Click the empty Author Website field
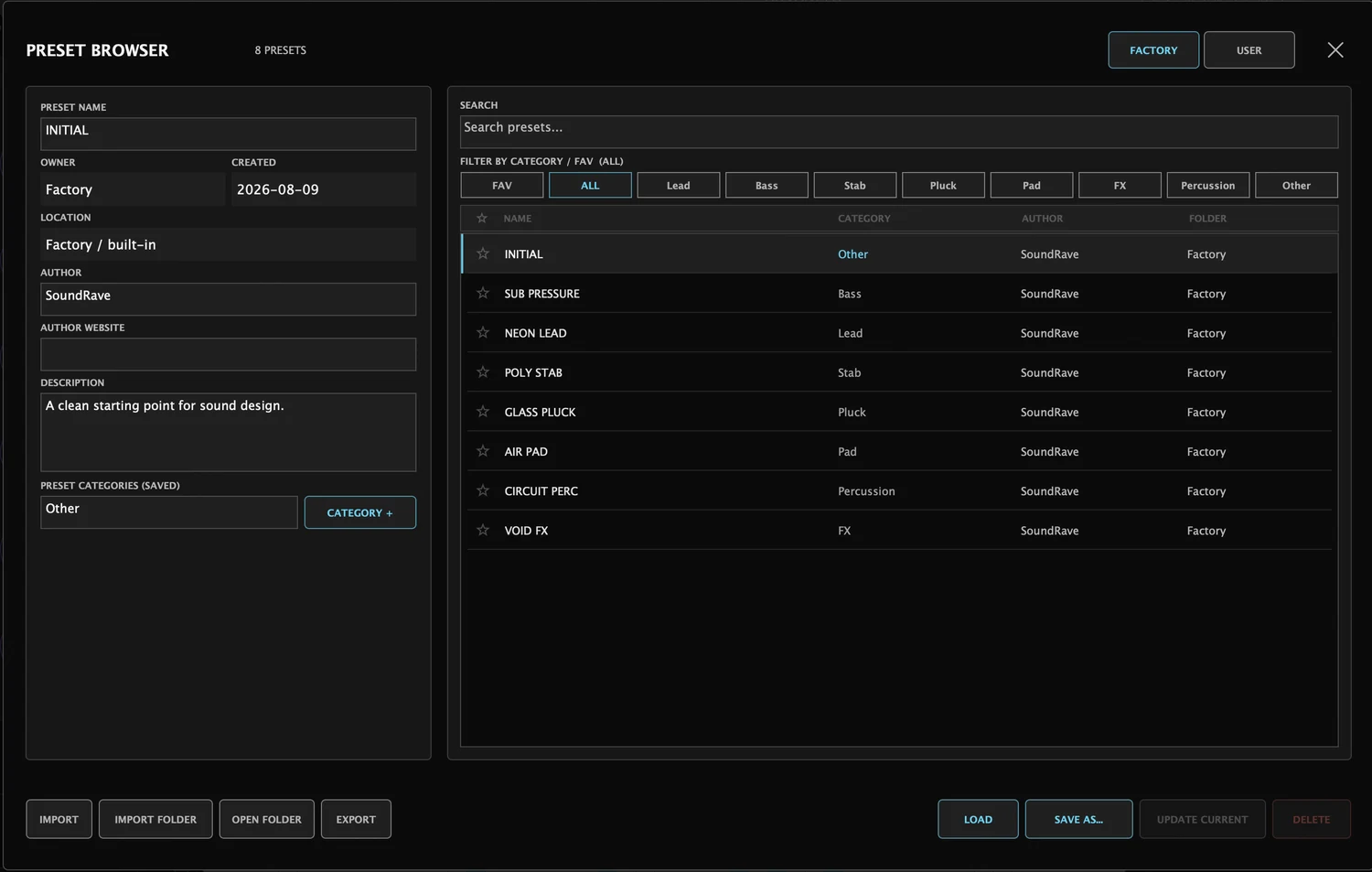1372x872 pixels. point(228,354)
